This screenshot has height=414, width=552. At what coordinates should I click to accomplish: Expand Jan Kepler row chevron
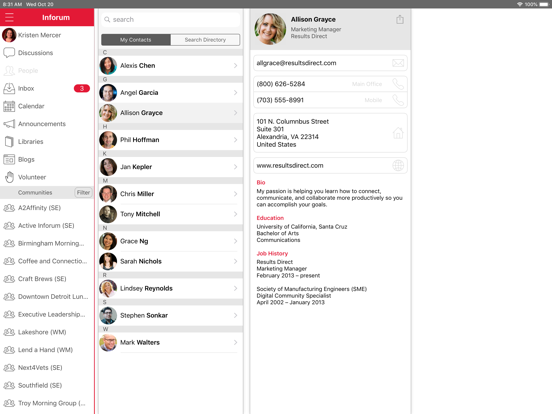236,167
